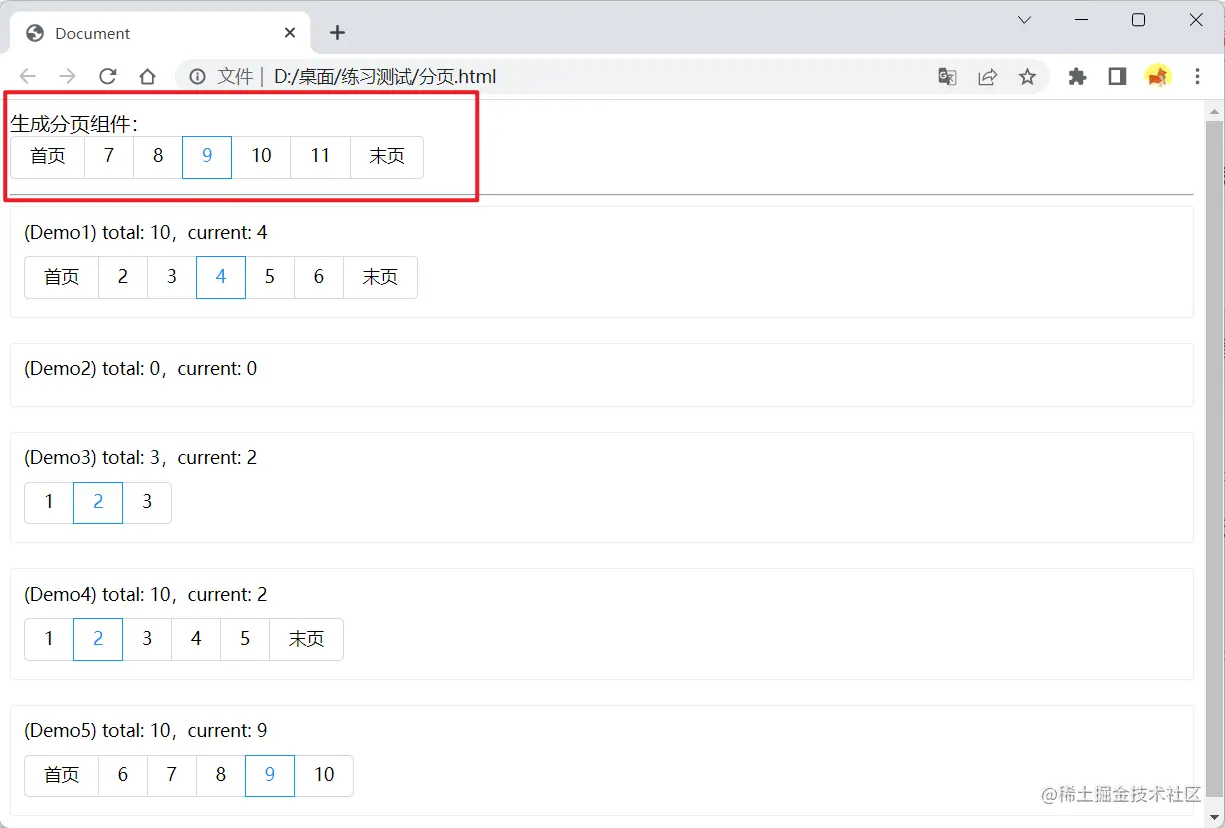This screenshot has height=828, width=1225.
Task: Select page 3 in Demo1 pagination
Action: pyautogui.click(x=172, y=277)
